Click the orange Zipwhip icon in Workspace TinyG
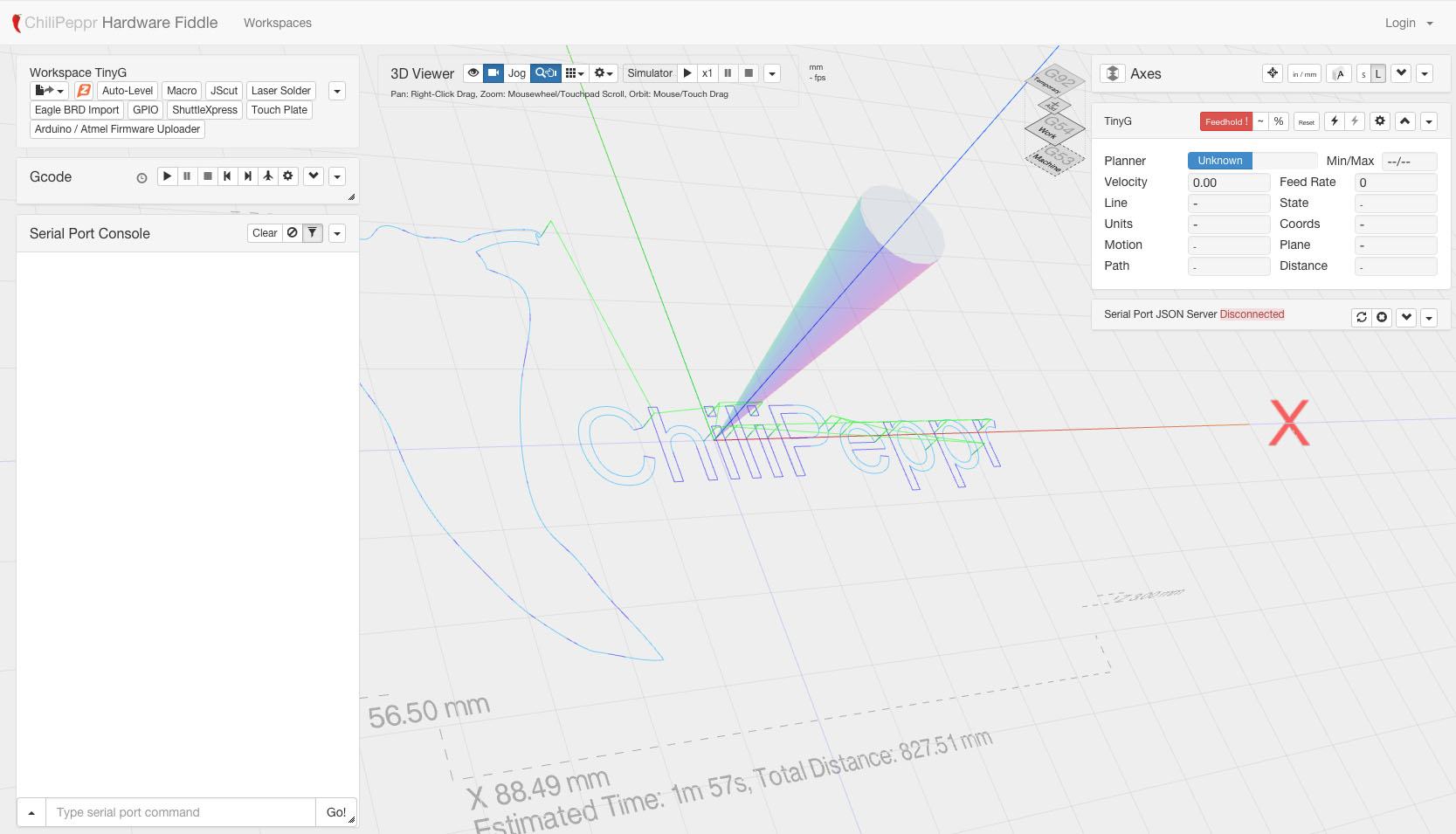The image size is (1456, 834). [84, 91]
